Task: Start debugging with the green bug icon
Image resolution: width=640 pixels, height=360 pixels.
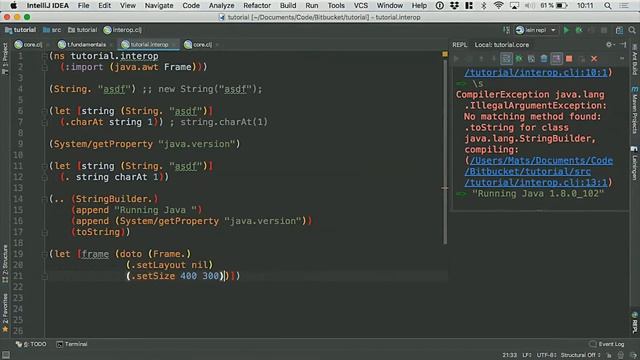Action: point(579,30)
